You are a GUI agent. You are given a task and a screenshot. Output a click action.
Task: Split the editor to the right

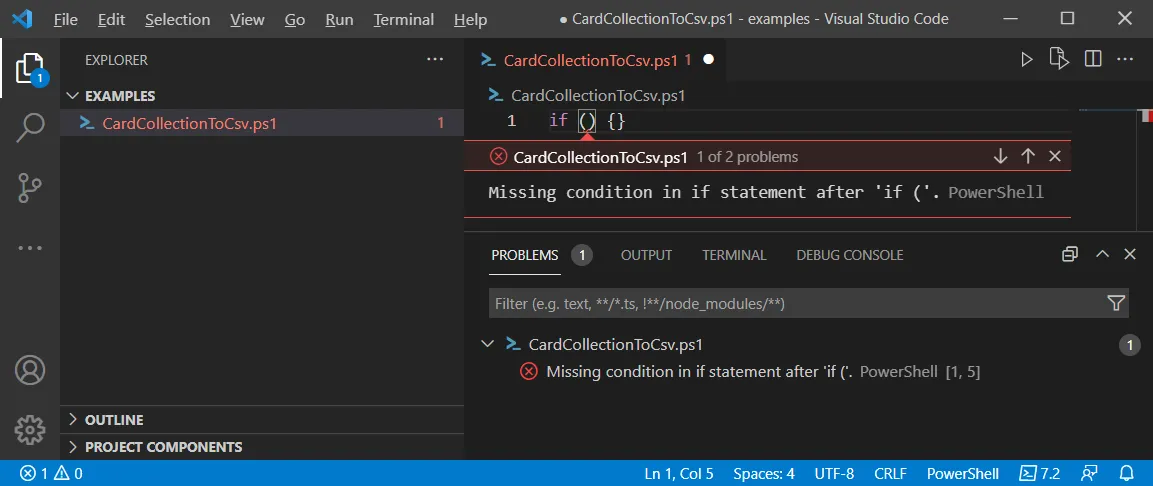coord(1093,59)
